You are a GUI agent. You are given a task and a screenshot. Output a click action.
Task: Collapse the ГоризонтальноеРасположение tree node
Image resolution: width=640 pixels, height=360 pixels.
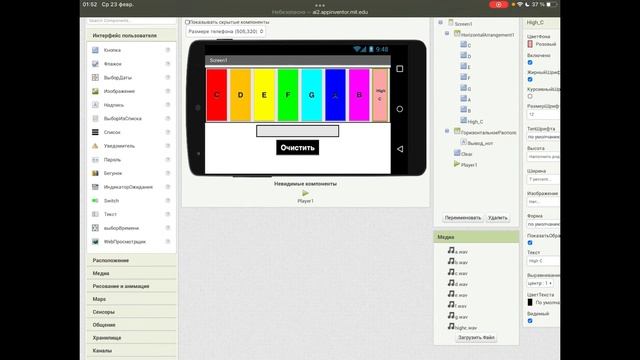point(447,131)
